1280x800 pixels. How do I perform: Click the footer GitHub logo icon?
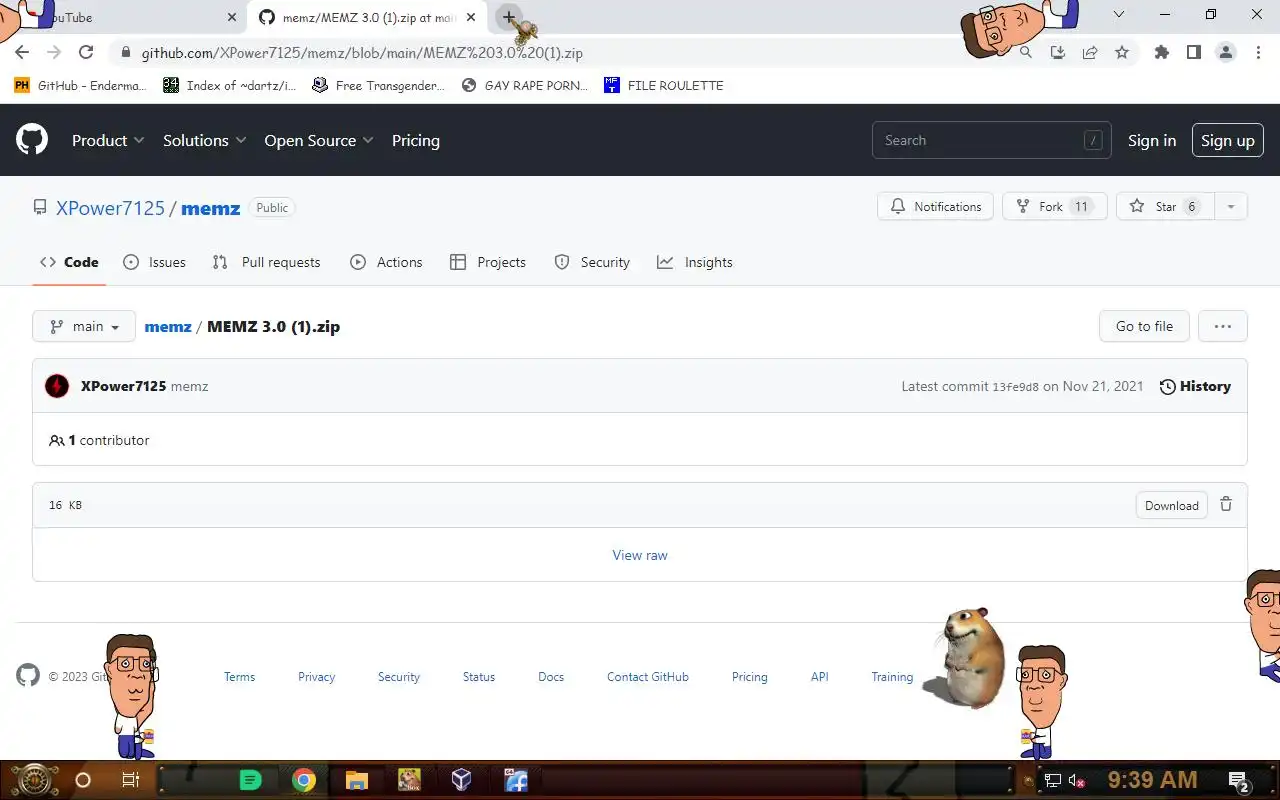[28, 676]
